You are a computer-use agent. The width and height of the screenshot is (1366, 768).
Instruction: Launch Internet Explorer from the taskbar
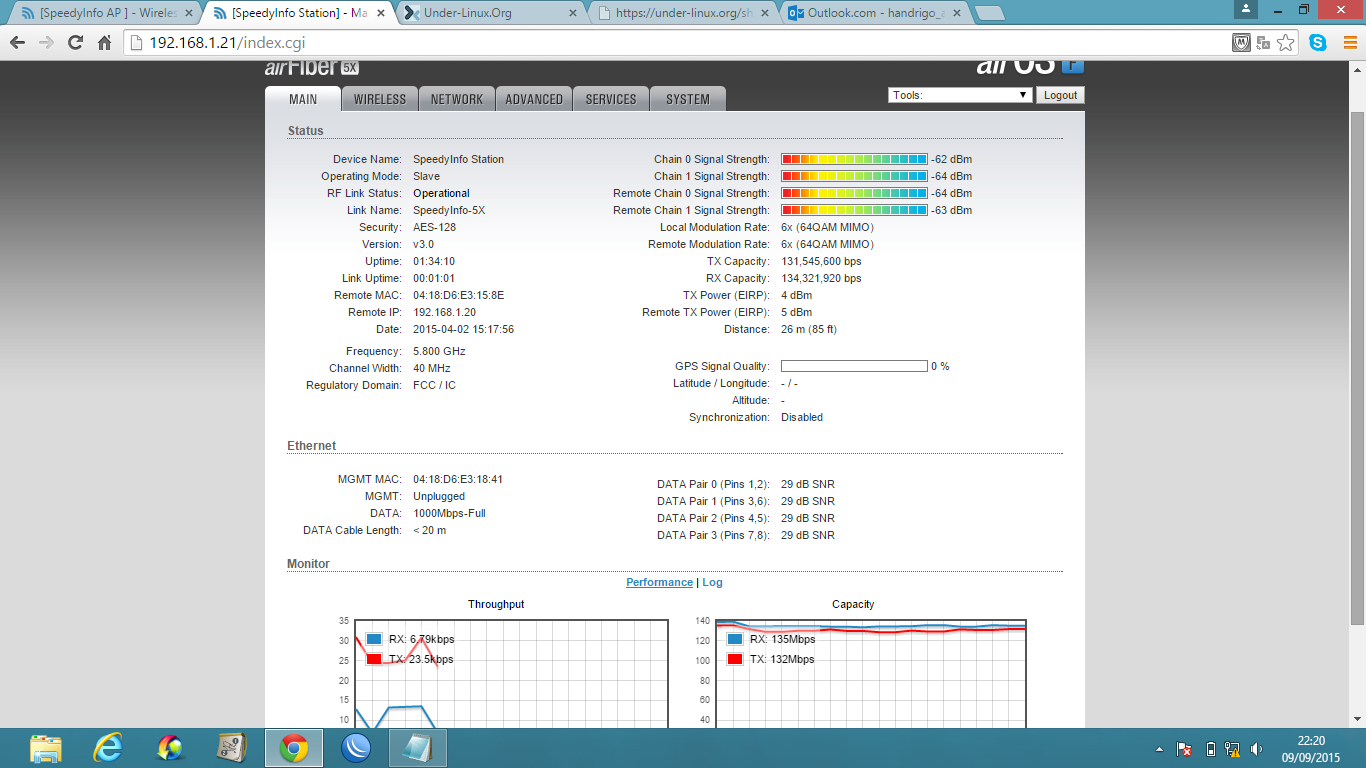pyautogui.click(x=107, y=748)
